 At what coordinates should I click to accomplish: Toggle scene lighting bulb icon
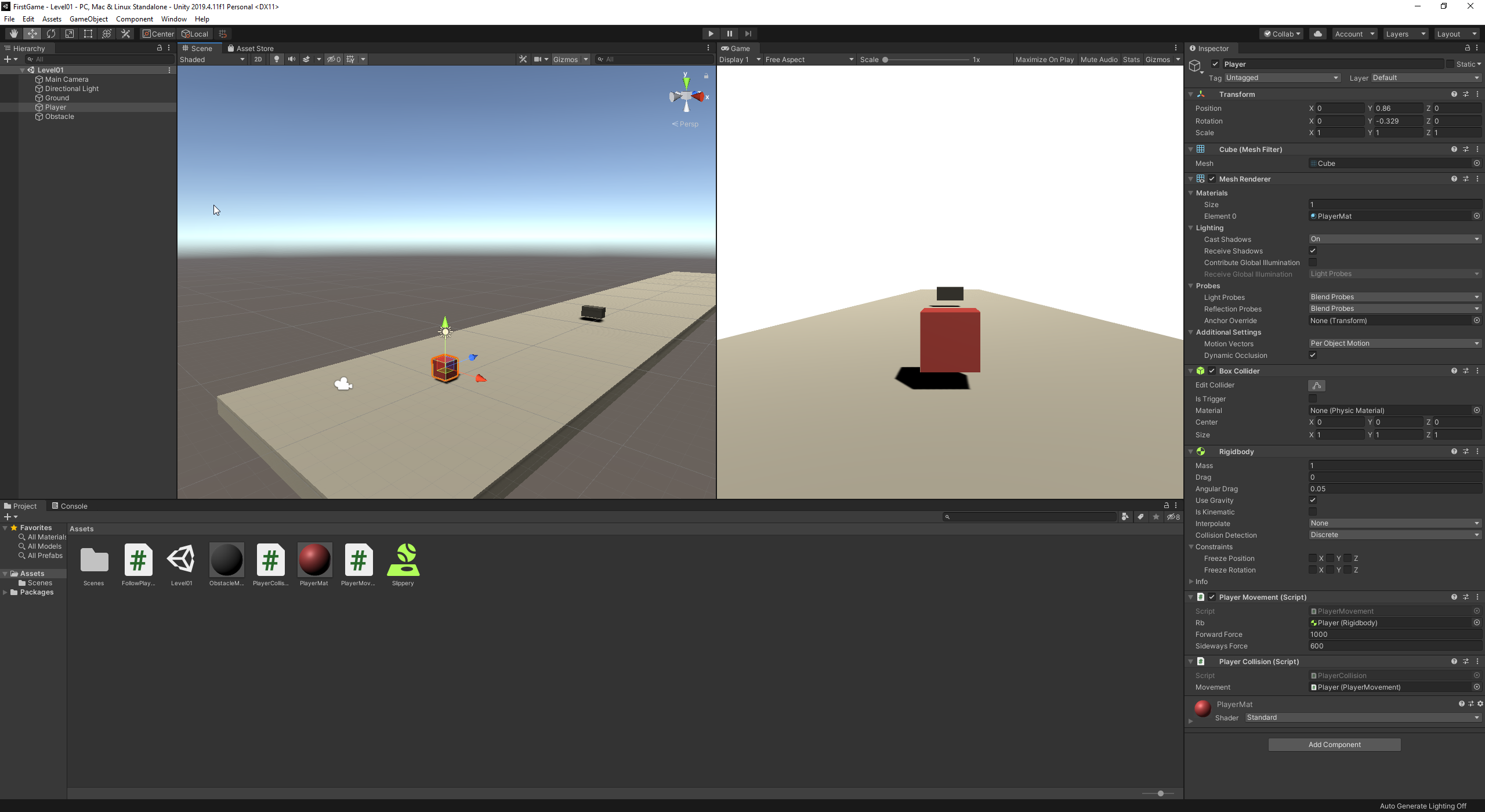[277, 59]
